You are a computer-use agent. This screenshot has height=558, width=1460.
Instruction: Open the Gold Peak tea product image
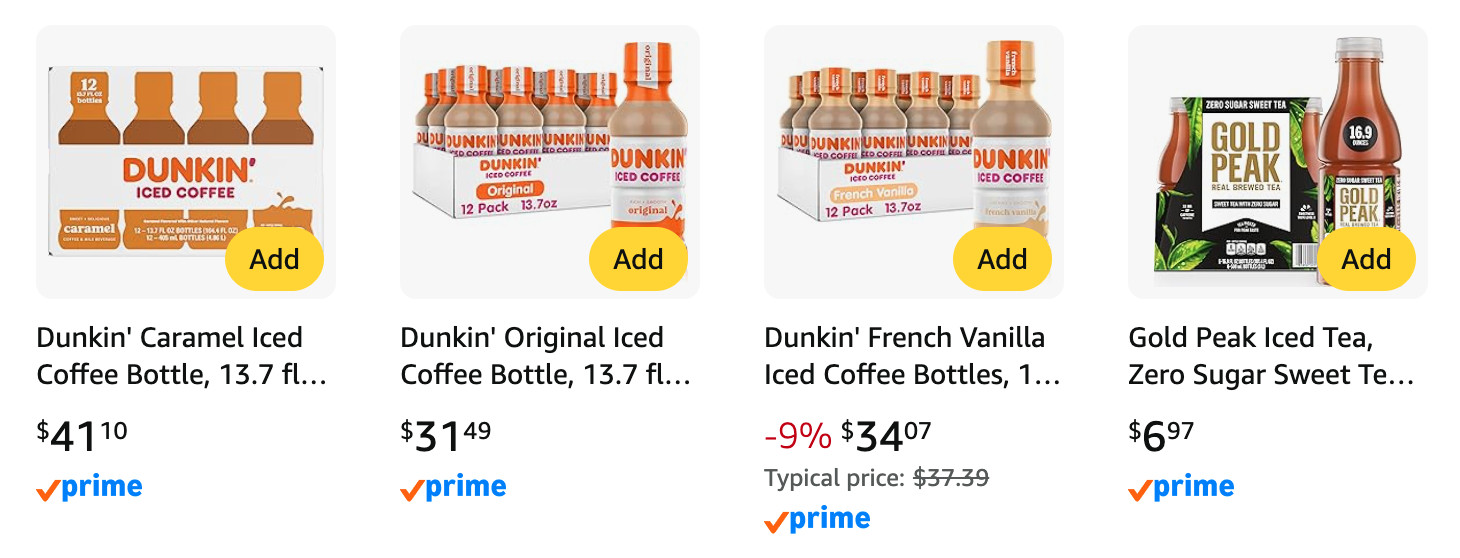1278,162
